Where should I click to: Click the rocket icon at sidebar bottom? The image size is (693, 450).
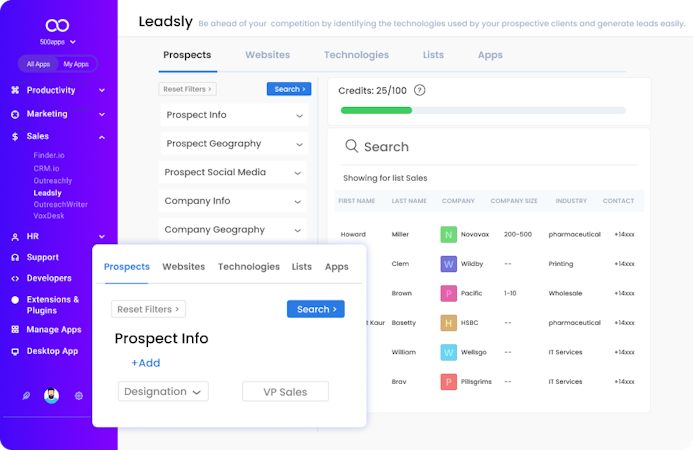click(x=26, y=396)
